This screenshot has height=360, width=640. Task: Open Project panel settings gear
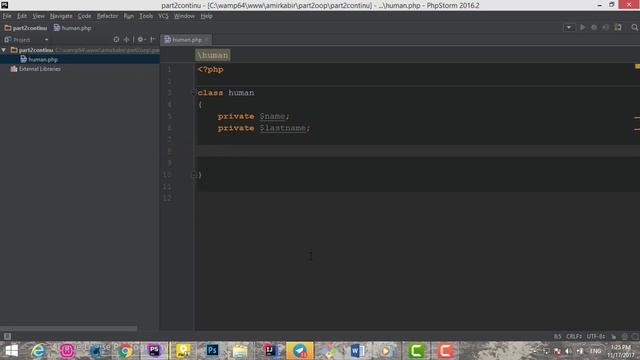click(x=141, y=39)
